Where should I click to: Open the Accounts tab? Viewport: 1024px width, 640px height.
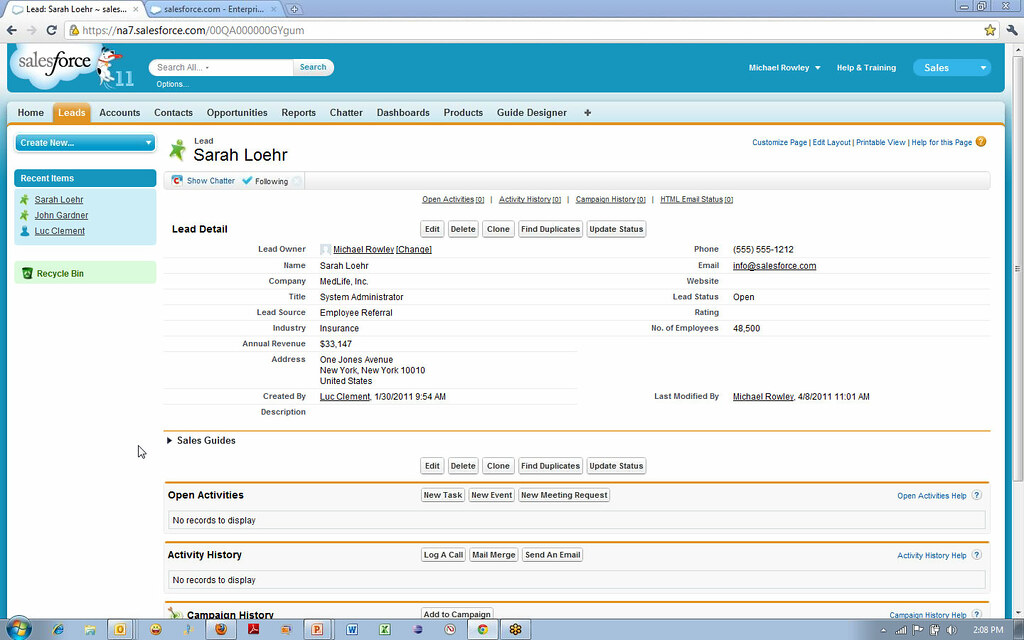click(x=120, y=113)
